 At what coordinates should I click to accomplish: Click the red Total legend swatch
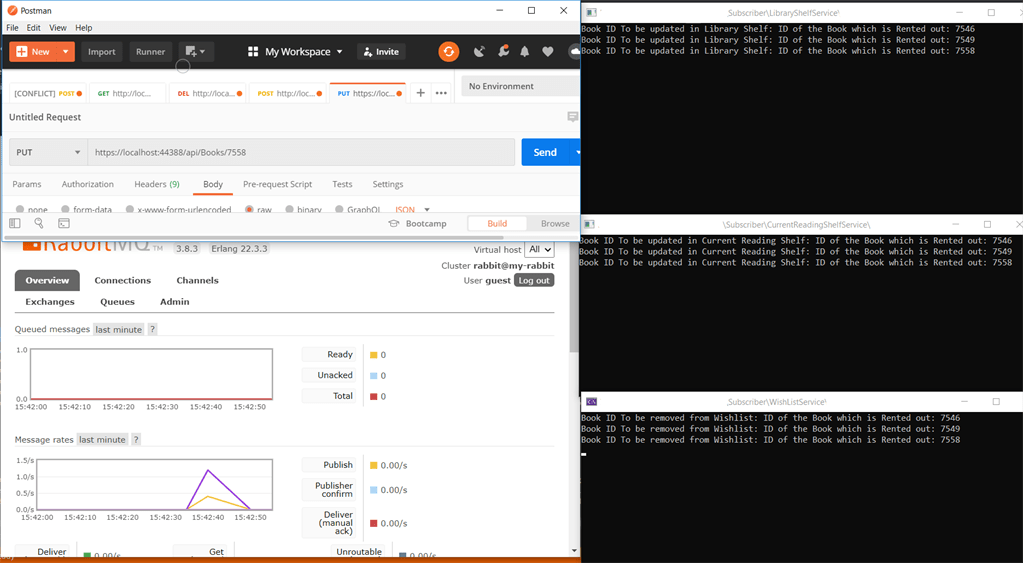click(x=374, y=396)
